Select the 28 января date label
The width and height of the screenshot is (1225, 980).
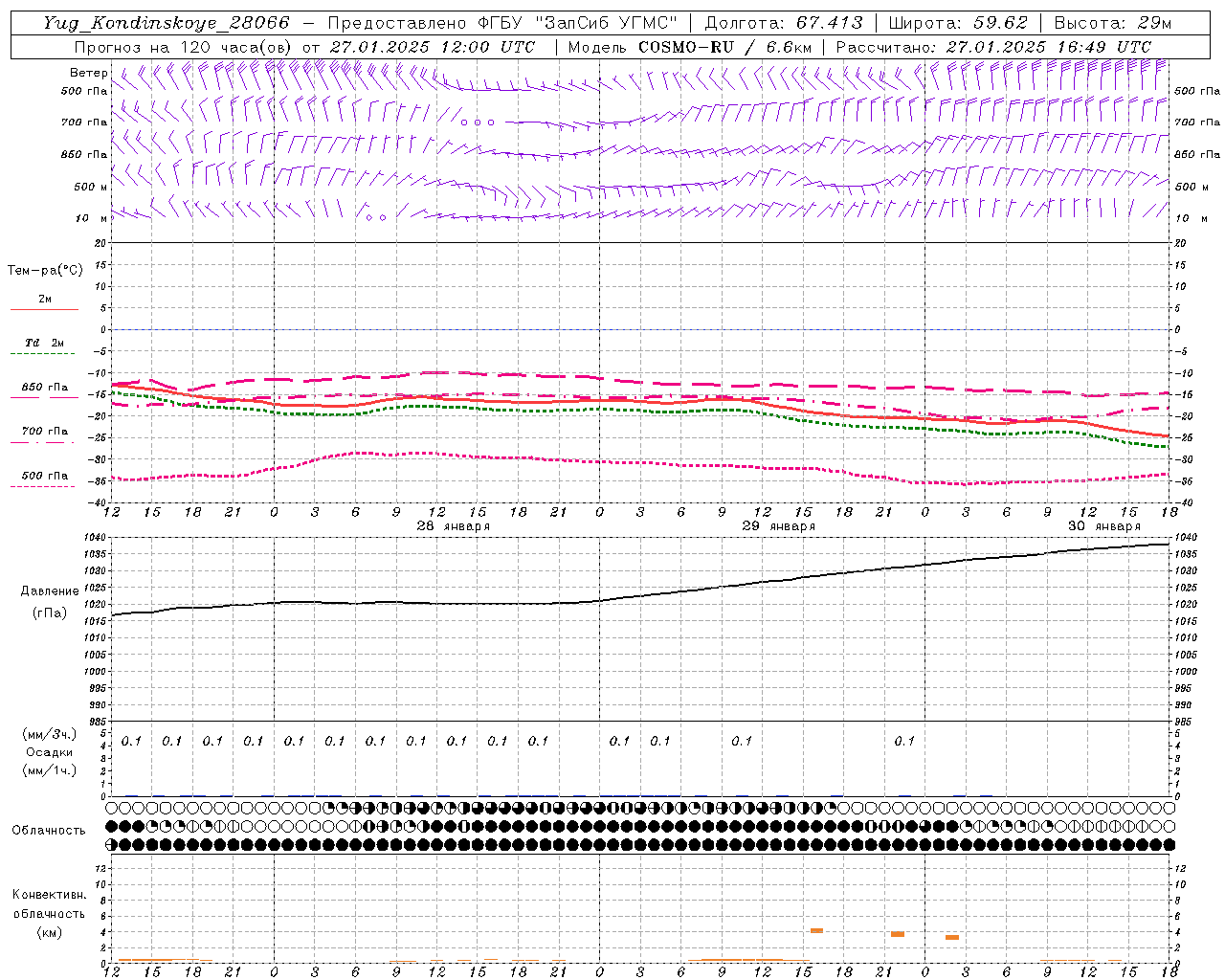click(453, 526)
